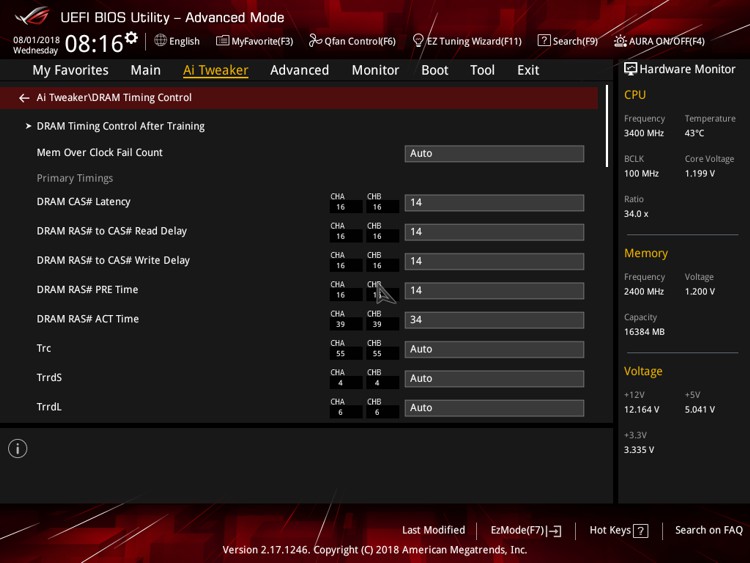Edit DRAM RAS# to CAS# Read Delay field
The width and height of the screenshot is (750, 563).
[x=494, y=232]
